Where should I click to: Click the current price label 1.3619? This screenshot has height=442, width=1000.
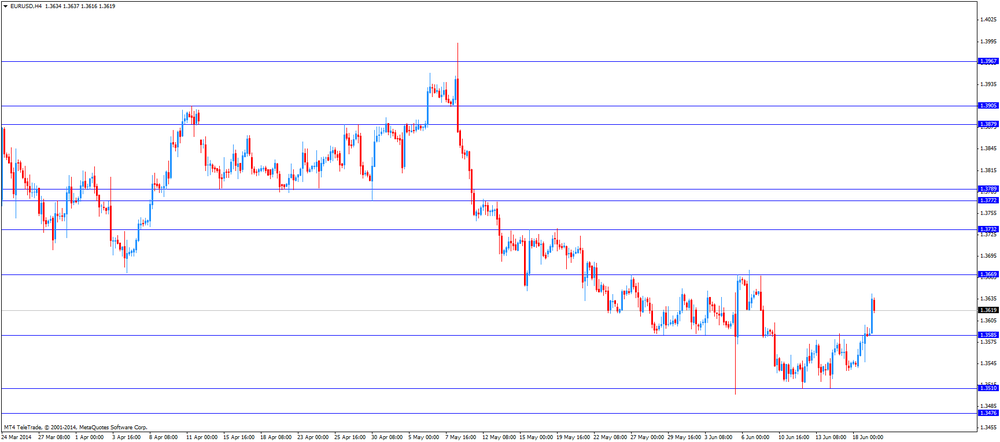(988, 310)
